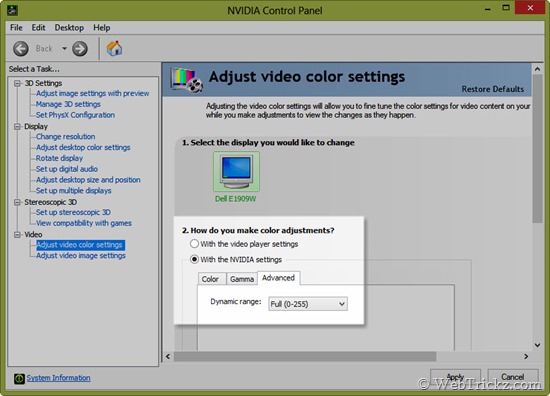Click the vertical scrollbar up arrow
Viewport: 550px width, 396px height.
pyautogui.click(x=537, y=69)
